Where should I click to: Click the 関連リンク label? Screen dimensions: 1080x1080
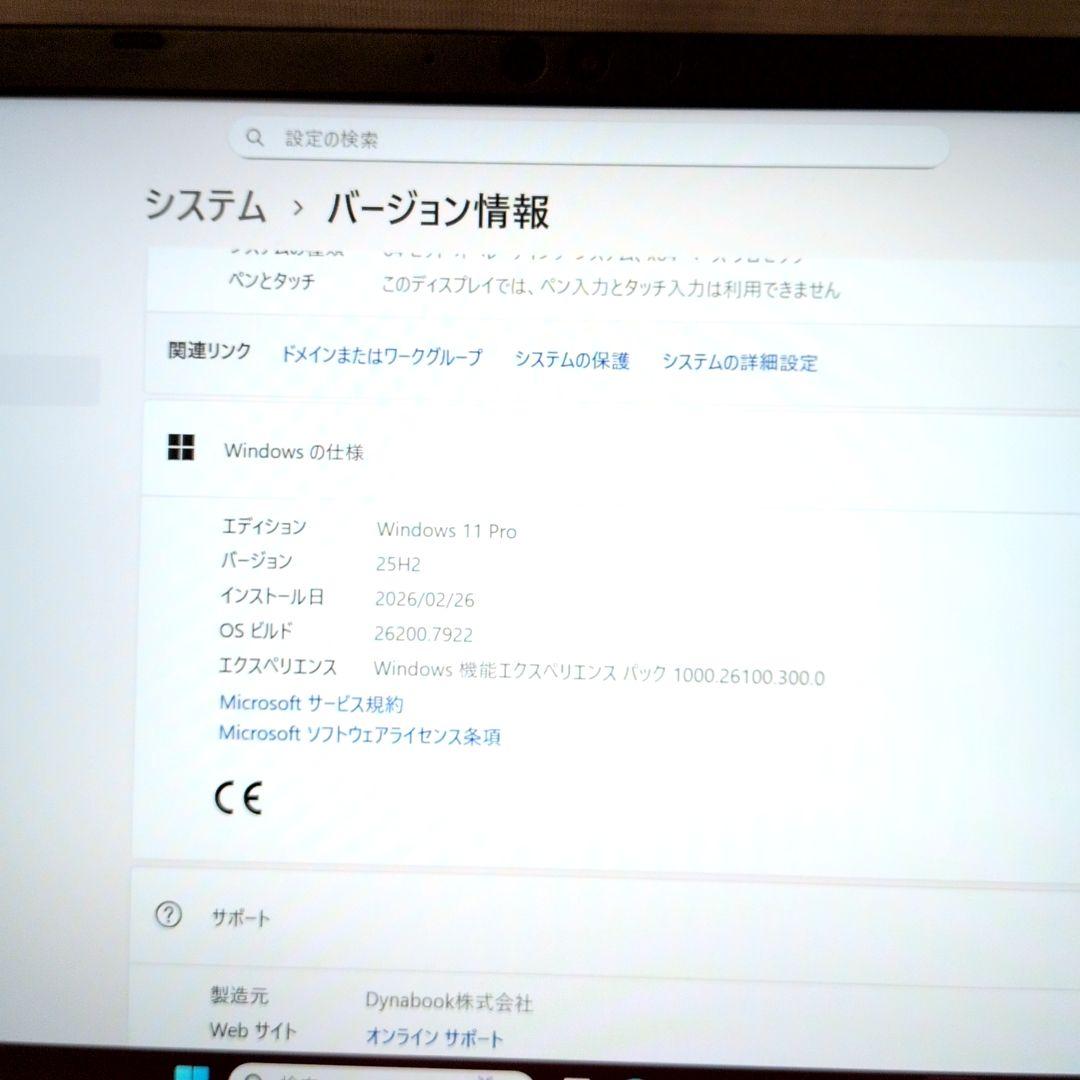(210, 351)
